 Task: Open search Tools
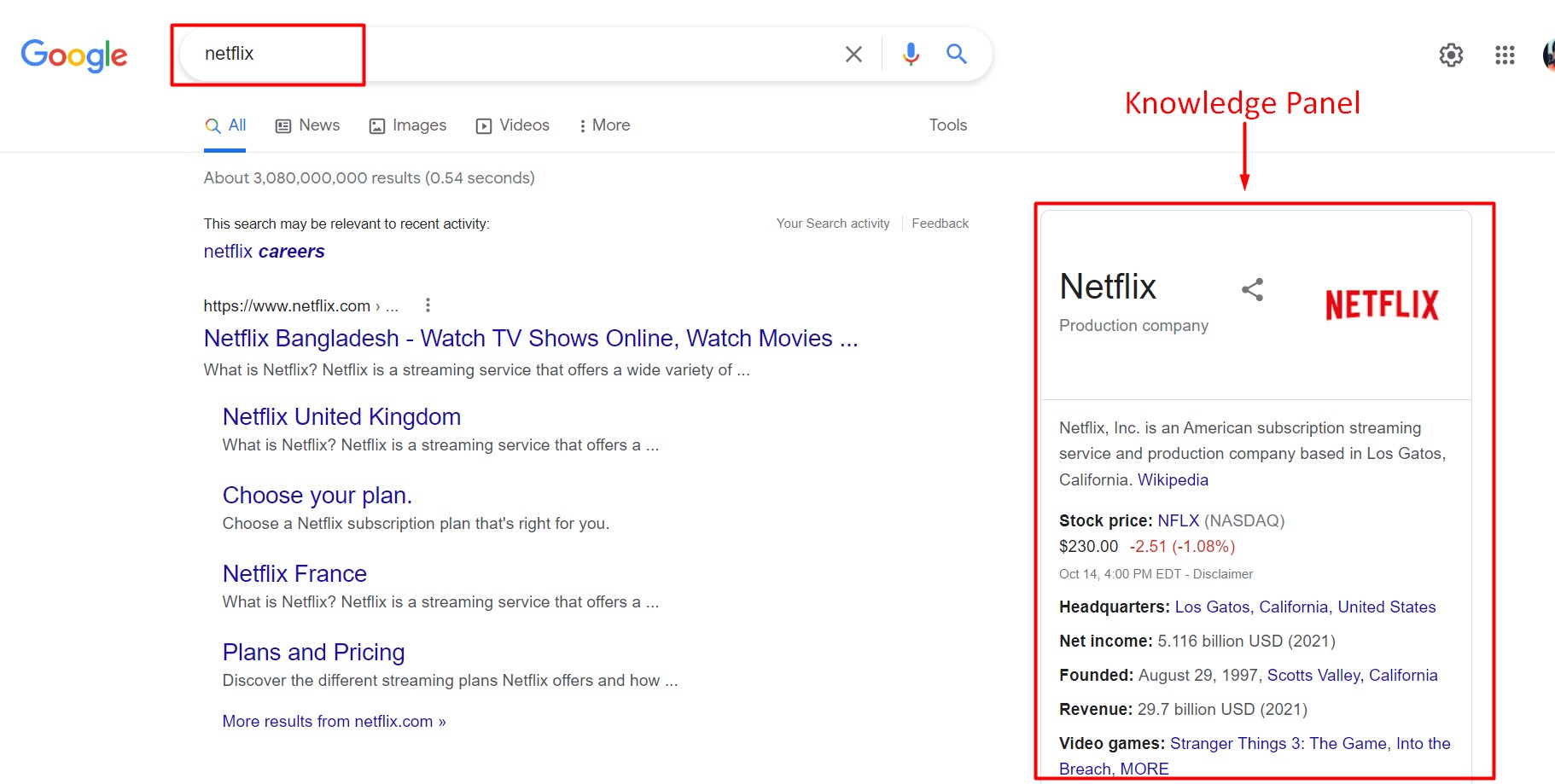coord(948,125)
